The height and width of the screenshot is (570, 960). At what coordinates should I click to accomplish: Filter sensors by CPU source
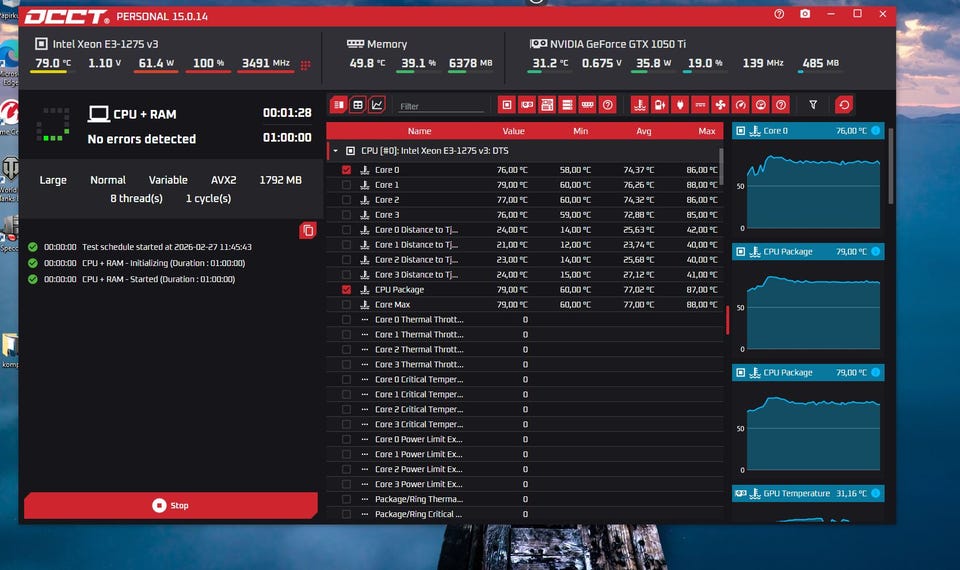507,105
